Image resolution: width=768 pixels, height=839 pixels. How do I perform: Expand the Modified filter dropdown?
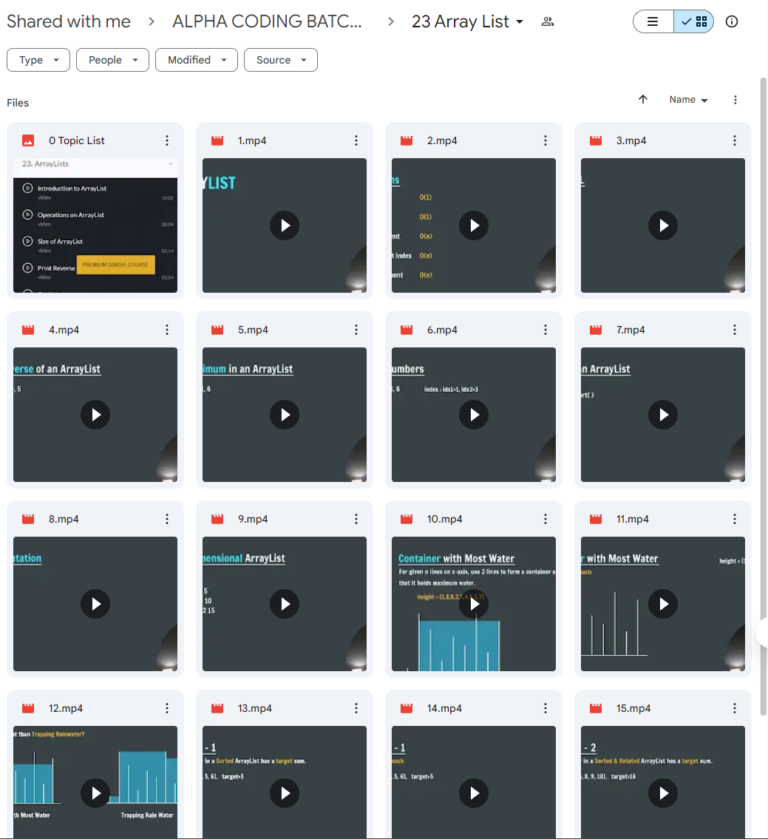tap(196, 60)
